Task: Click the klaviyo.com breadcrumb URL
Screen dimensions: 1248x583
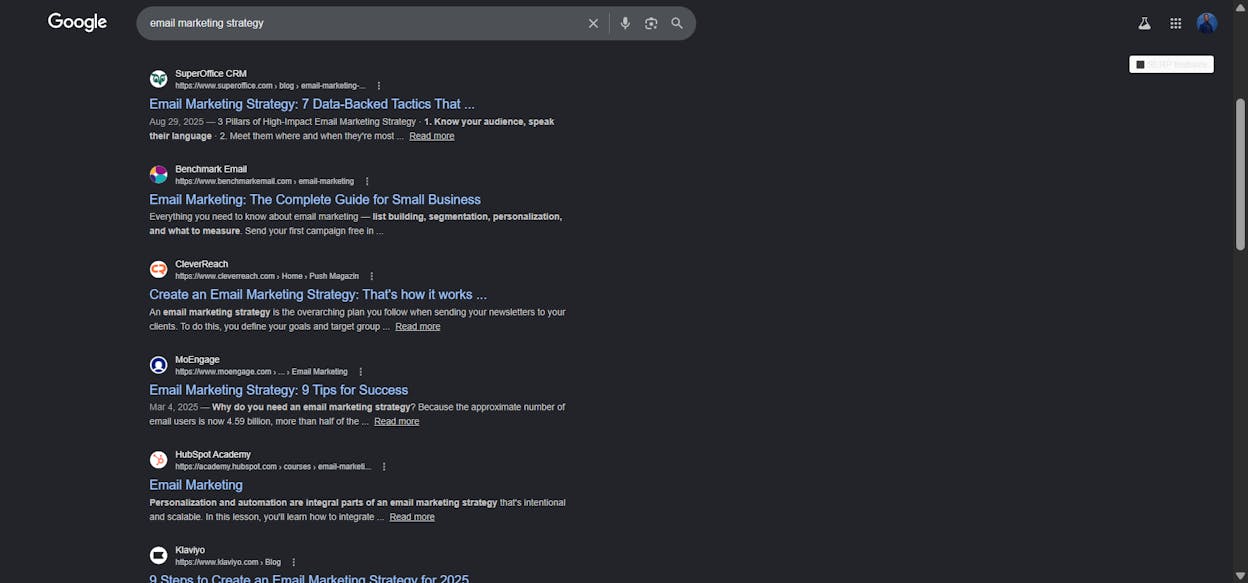Action: point(228,563)
